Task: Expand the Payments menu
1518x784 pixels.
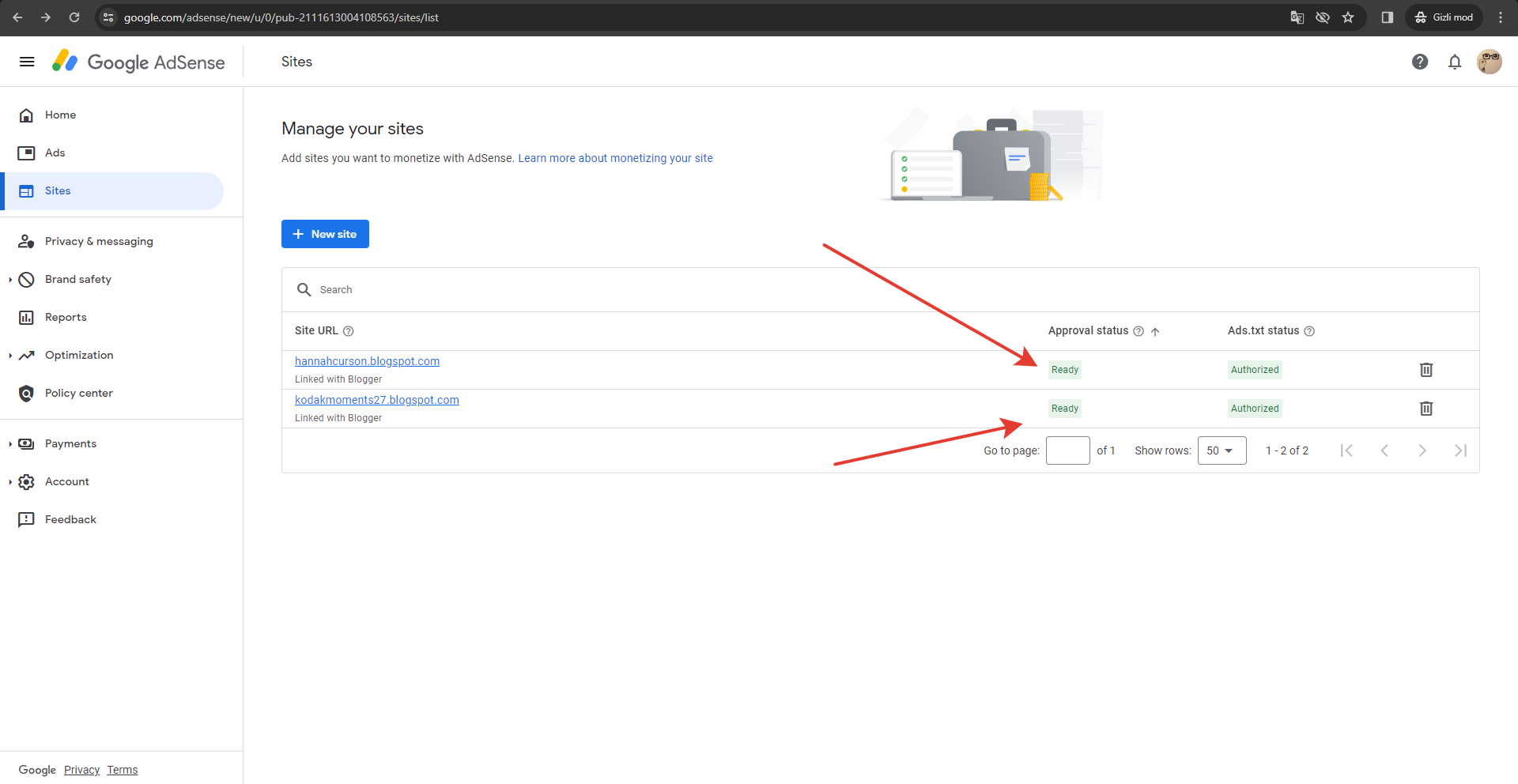Action: click(x=10, y=444)
